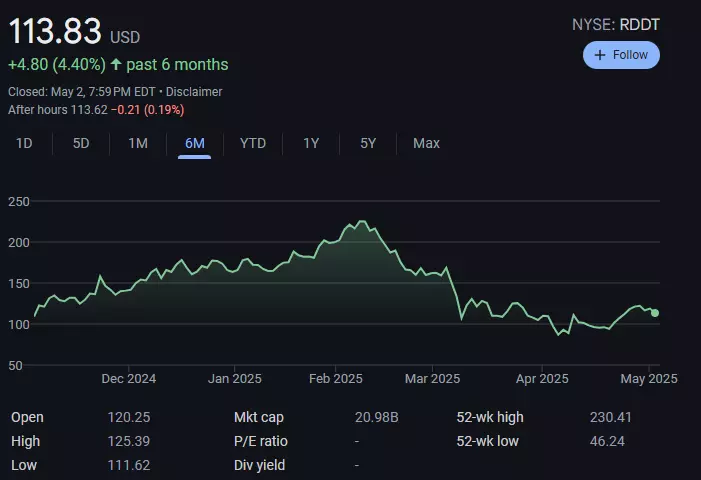This screenshot has height=480, width=701.
Task: Switch chart to 1D range
Action: [24, 143]
